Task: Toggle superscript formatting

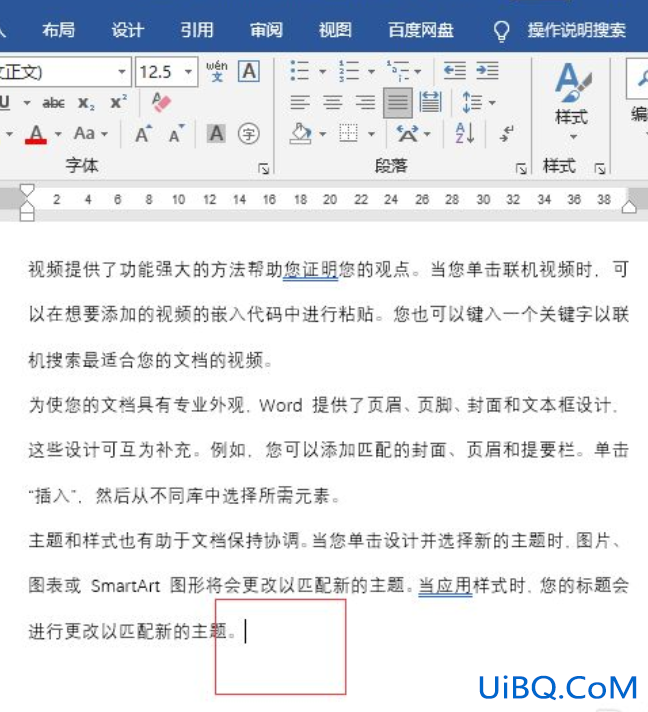Action: 119,102
